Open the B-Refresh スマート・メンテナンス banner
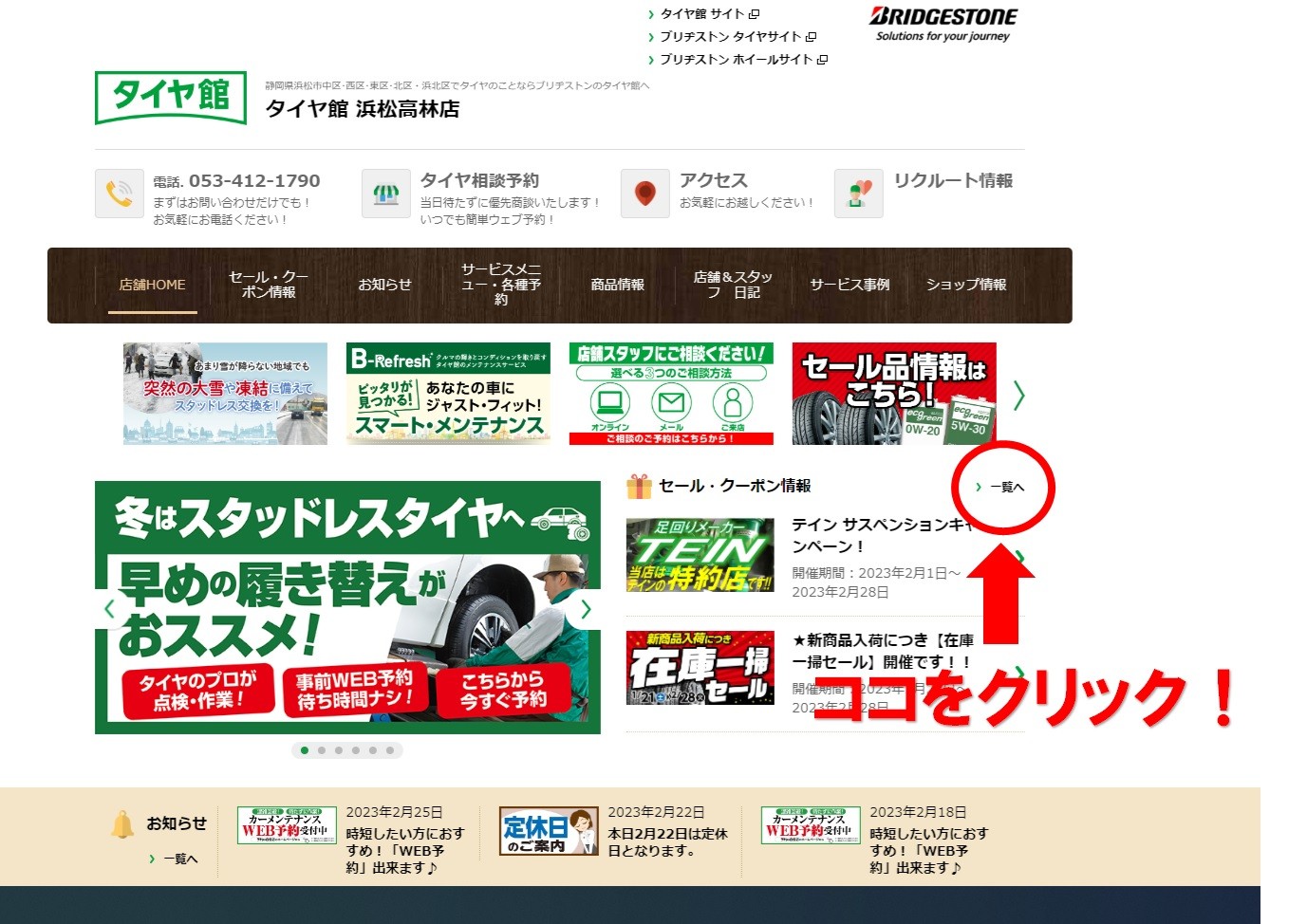1307x924 pixels. (448, 394)
